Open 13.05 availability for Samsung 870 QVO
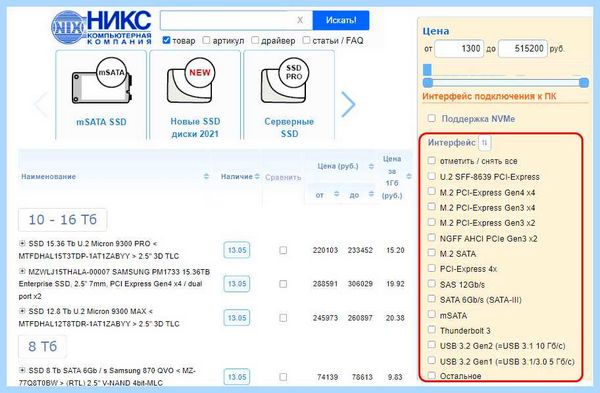 (237, 377)
